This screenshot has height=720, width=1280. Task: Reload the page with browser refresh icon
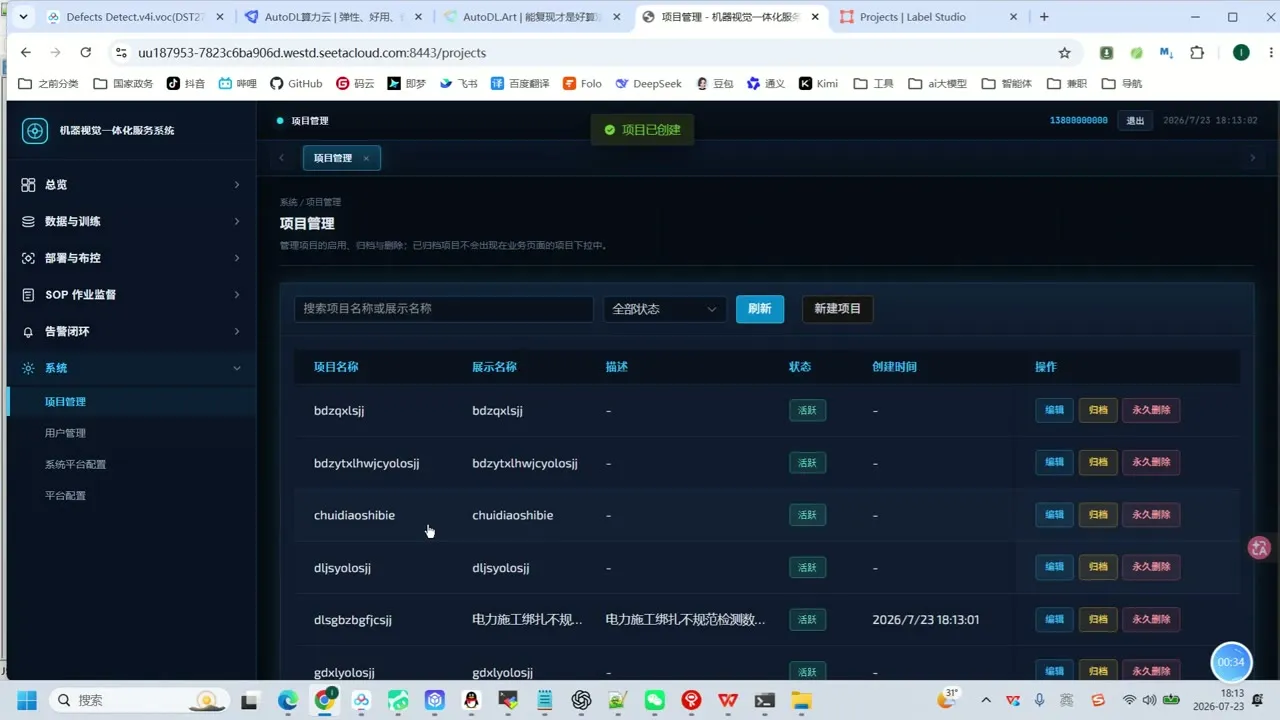[86, 53]
